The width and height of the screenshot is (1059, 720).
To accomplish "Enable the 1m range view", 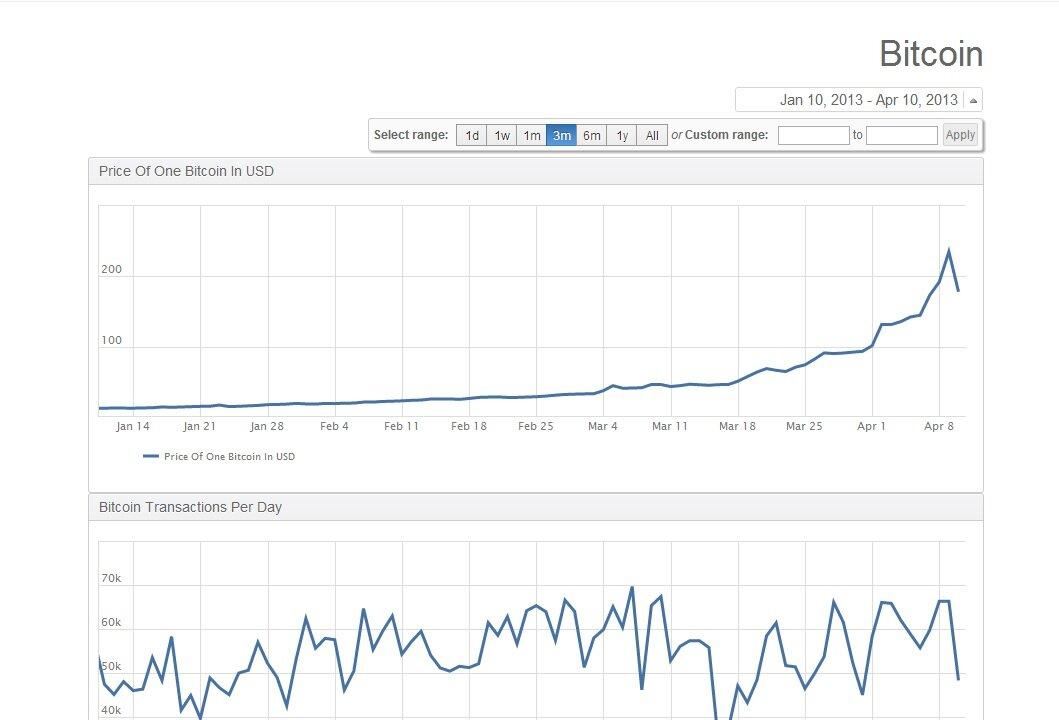I will pos(531,135).
